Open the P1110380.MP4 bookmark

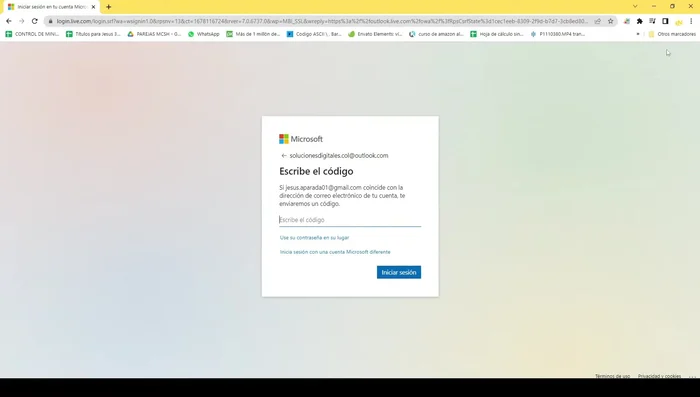point(558,34)
